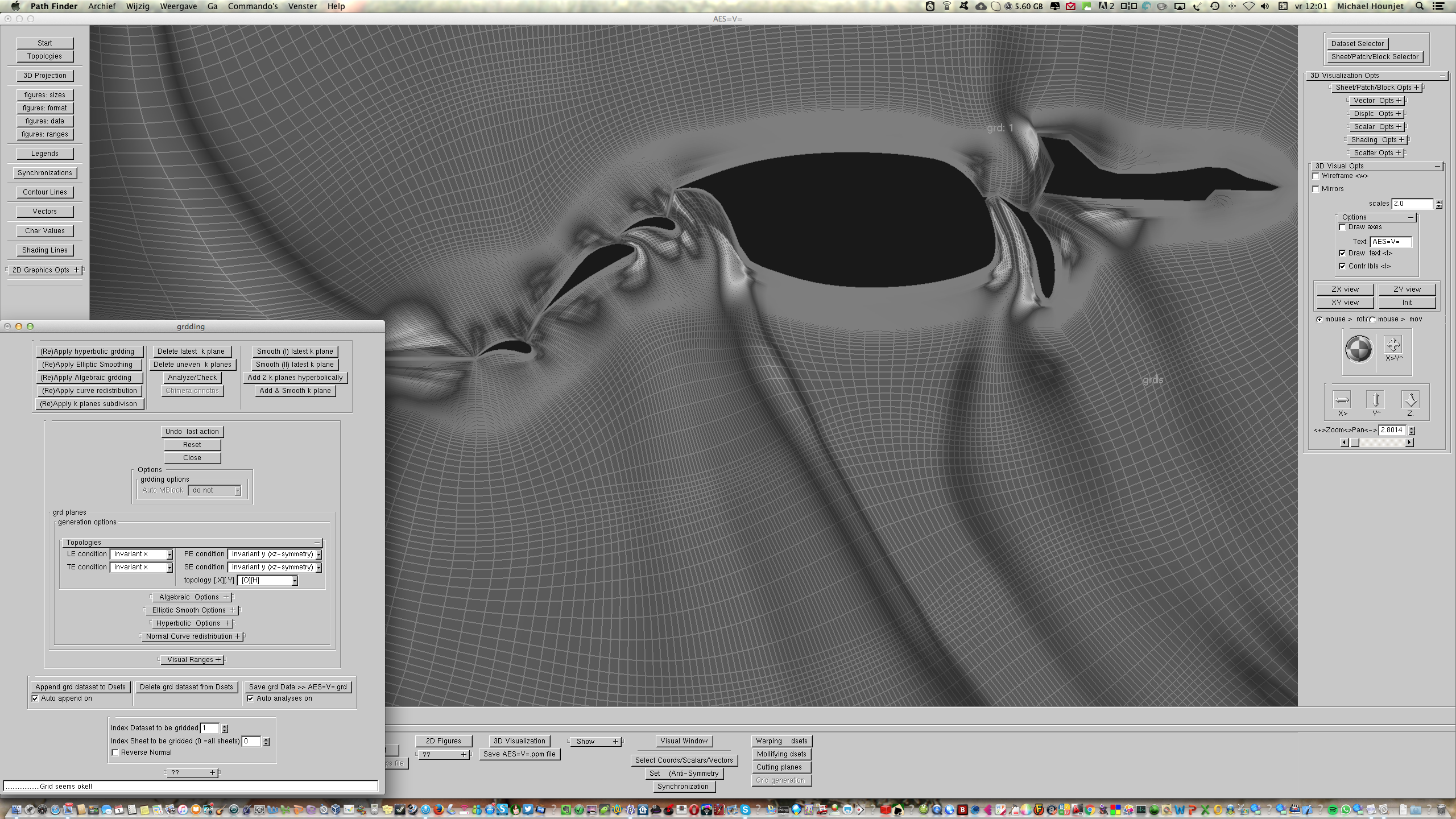Screen dimensions: 1456x819
Task: Expand the Hyperbolic Options section
Action: pos(192,623)
